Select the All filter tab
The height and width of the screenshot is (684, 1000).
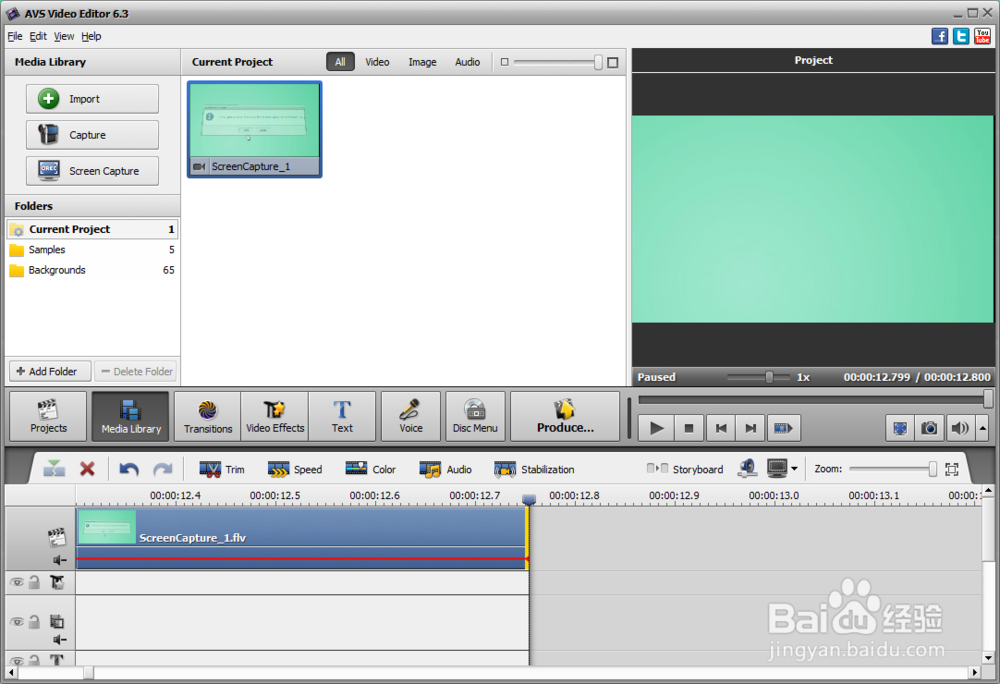(x=341, y=62)
